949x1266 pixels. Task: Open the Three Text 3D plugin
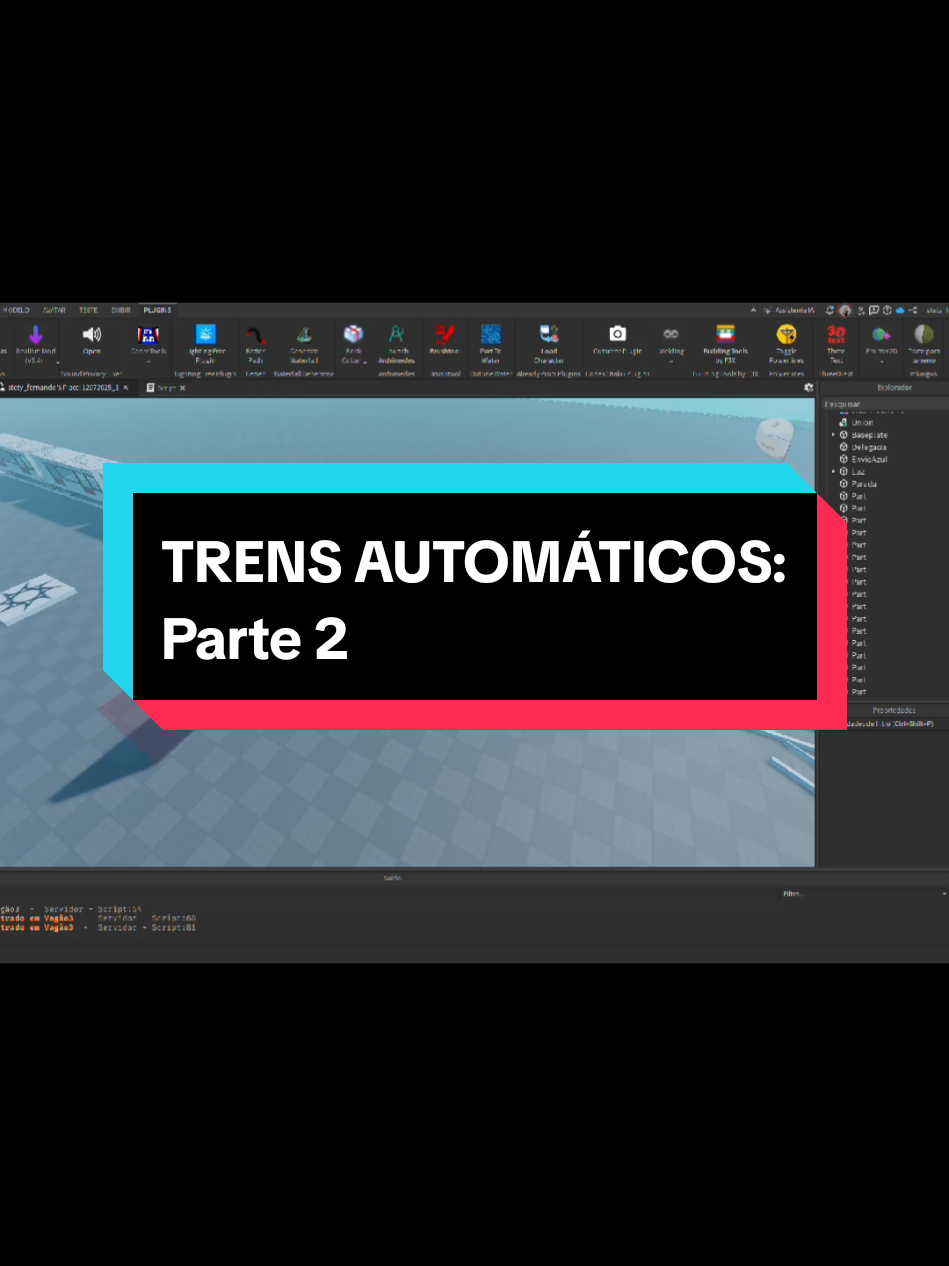(836, 342)
